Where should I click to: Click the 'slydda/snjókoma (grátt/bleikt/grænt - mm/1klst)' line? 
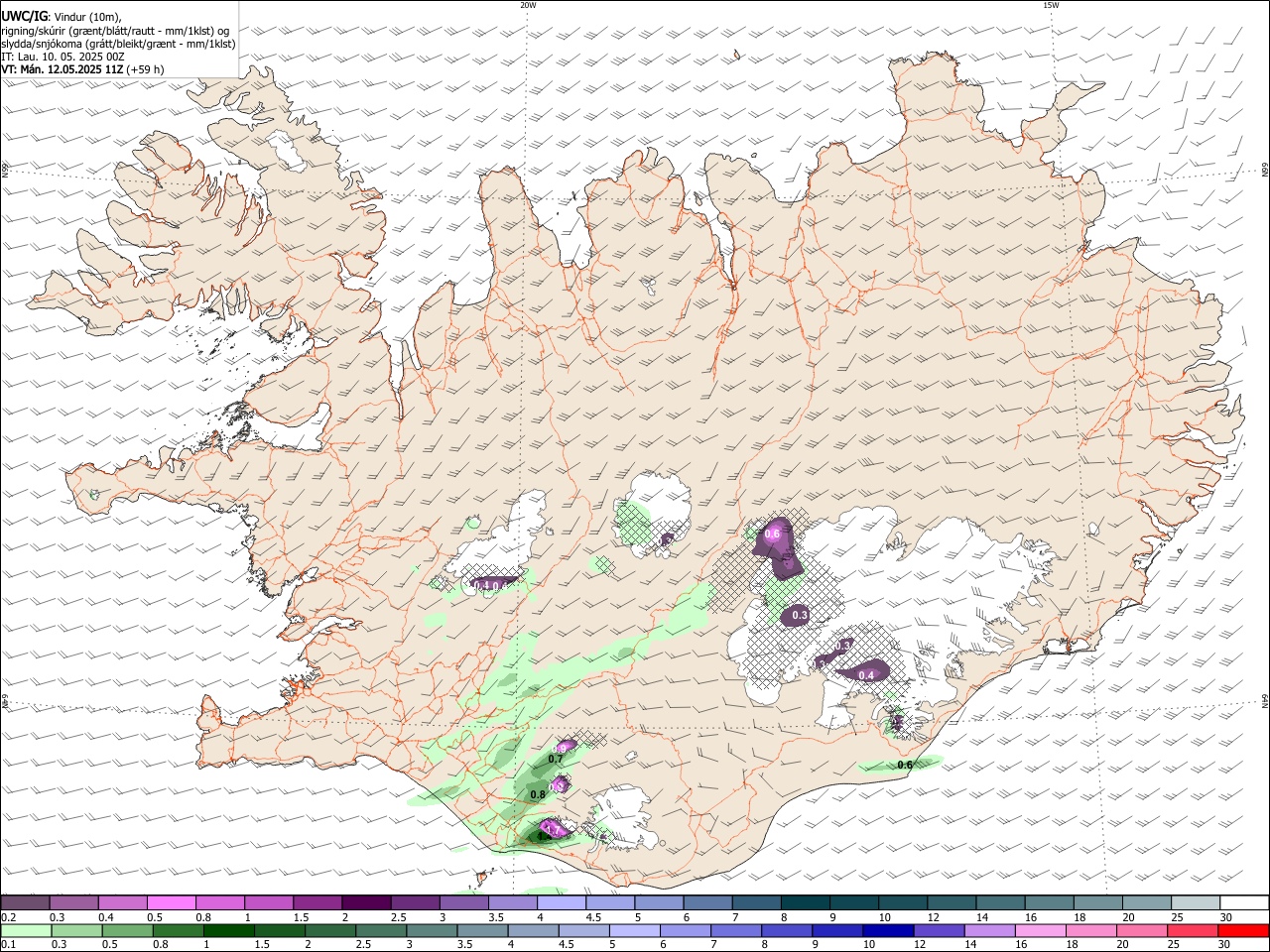pos(118,44)
